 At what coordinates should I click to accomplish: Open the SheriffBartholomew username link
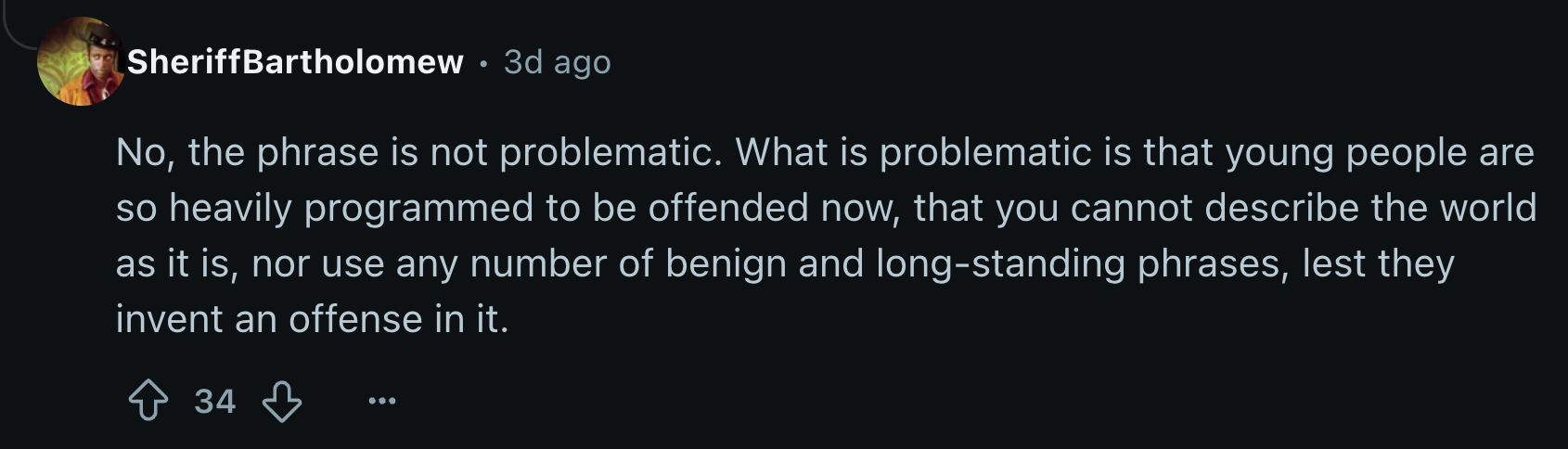295,62
